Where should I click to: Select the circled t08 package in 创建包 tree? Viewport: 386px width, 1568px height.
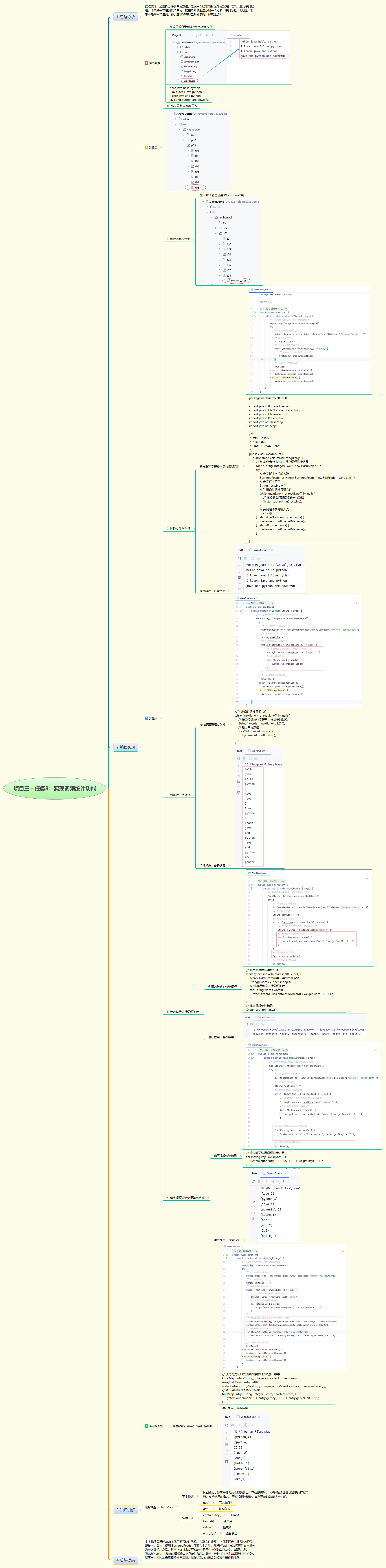coord(195,187)
